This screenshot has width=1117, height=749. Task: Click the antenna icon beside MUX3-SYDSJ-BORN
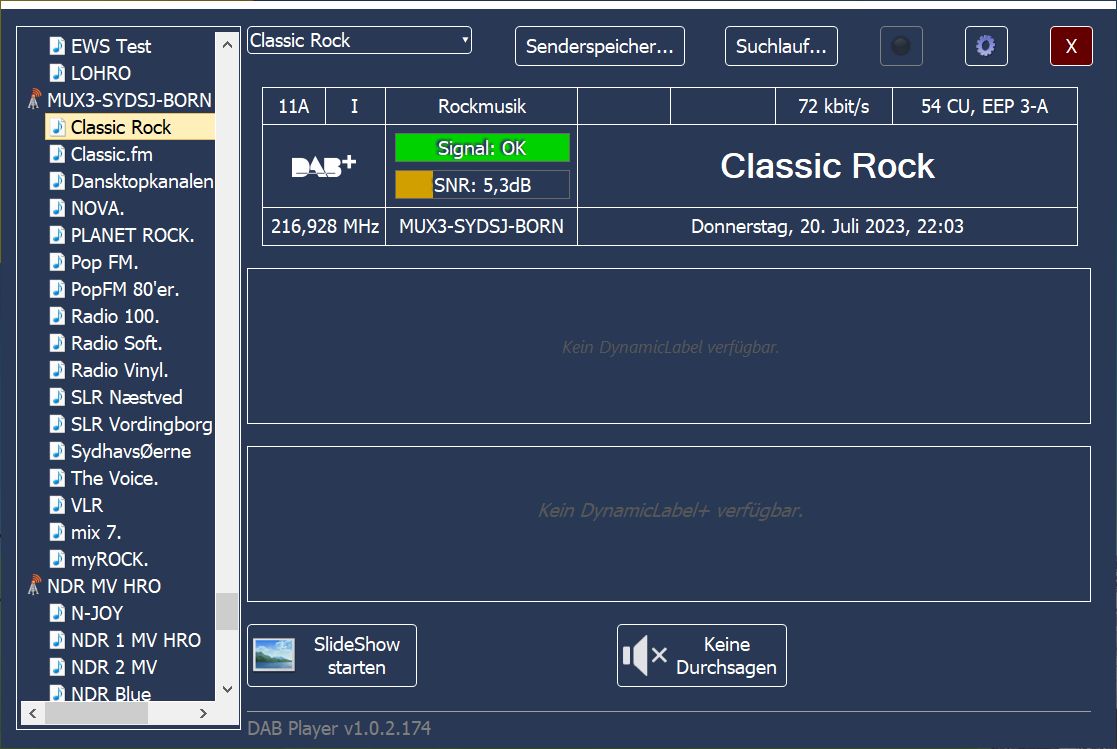(34, 100)
